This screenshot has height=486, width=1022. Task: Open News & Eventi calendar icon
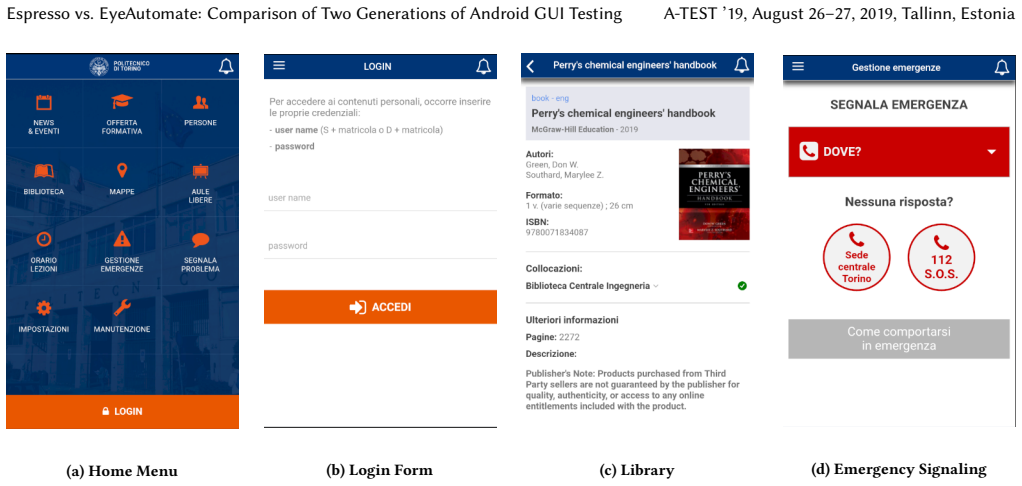click(43, 102)
